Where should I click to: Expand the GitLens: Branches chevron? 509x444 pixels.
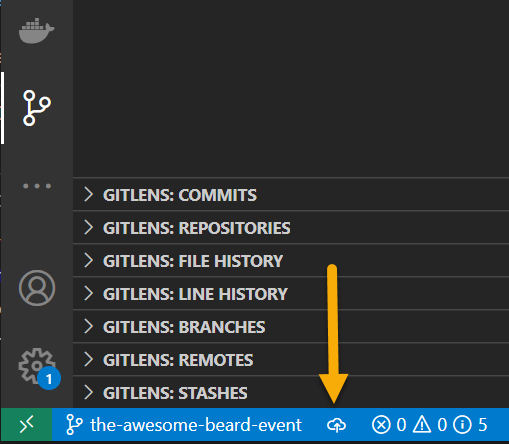[x=88, y=326]
